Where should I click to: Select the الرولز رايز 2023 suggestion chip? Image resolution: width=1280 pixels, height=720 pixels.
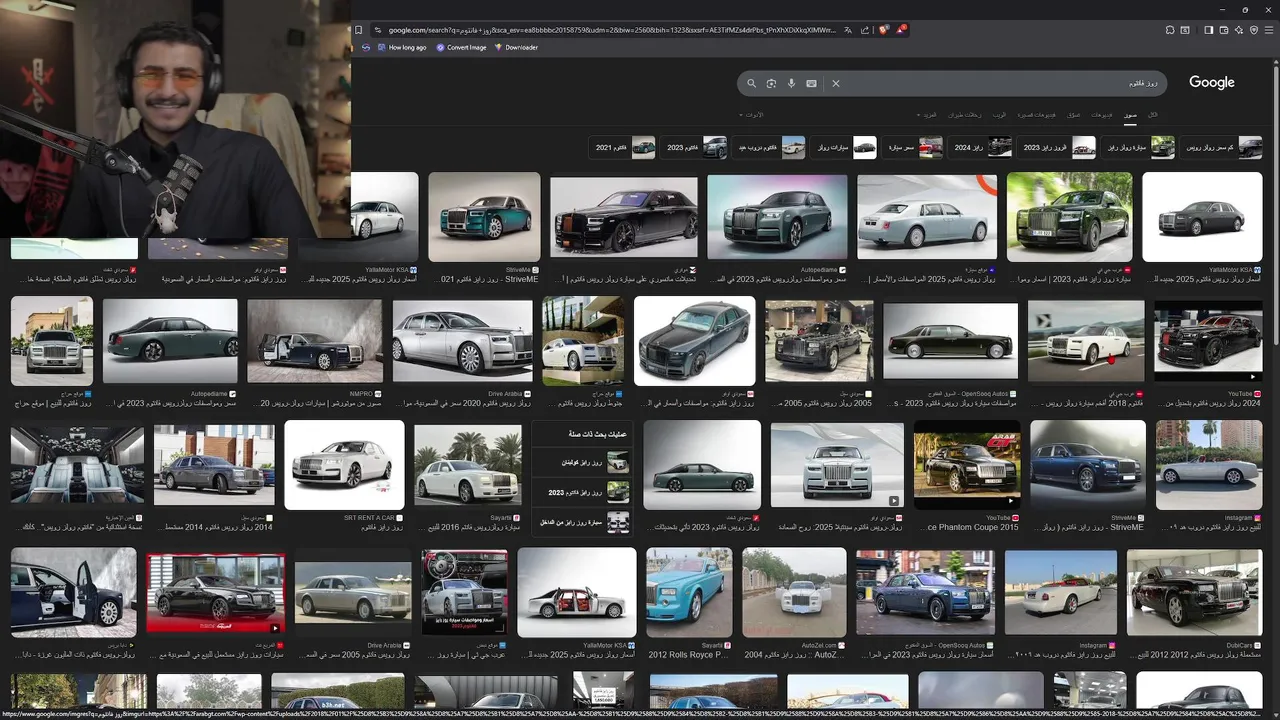coord(1057,148)
